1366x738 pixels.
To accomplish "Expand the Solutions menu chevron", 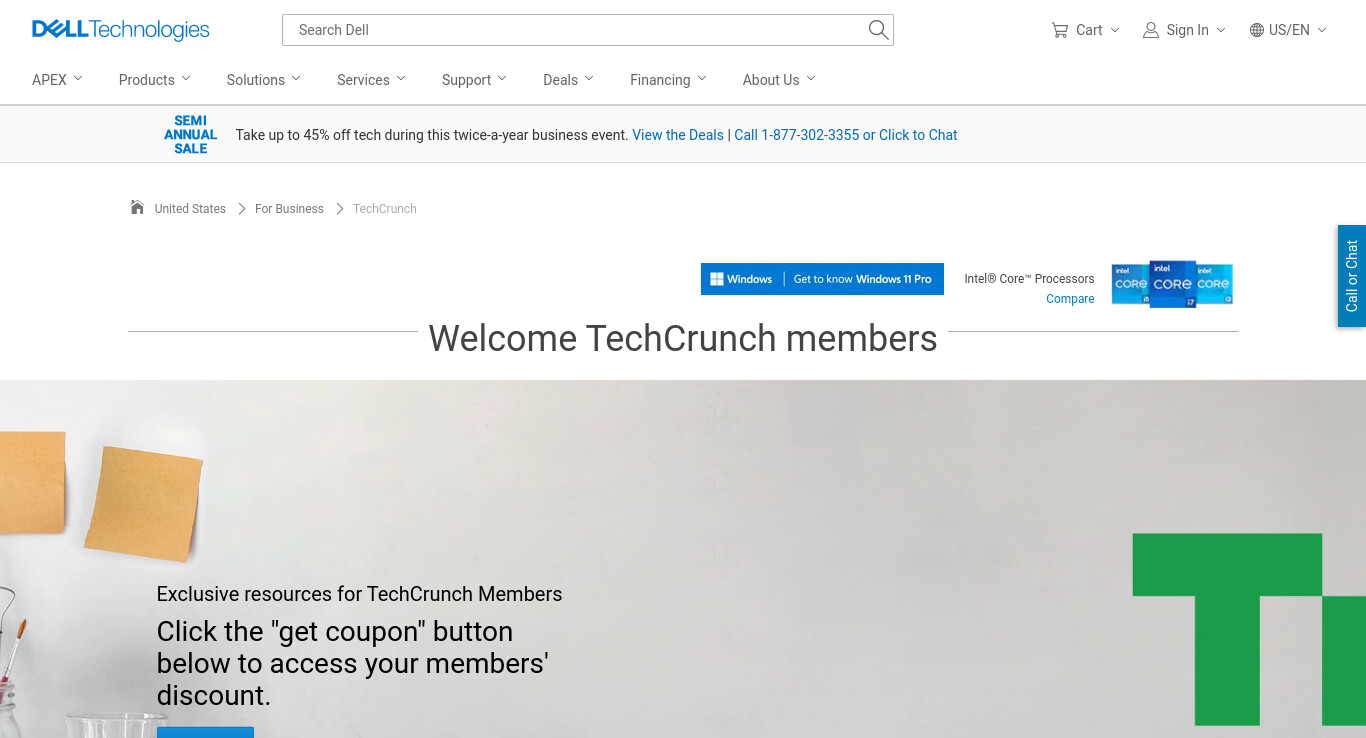I will click(x=296, y=78).
